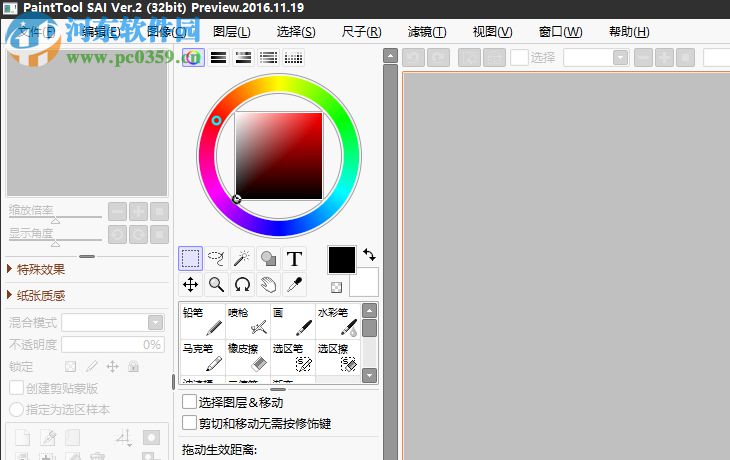
Task: Click the lock pixels pencil icon
Action: point(92,366)
